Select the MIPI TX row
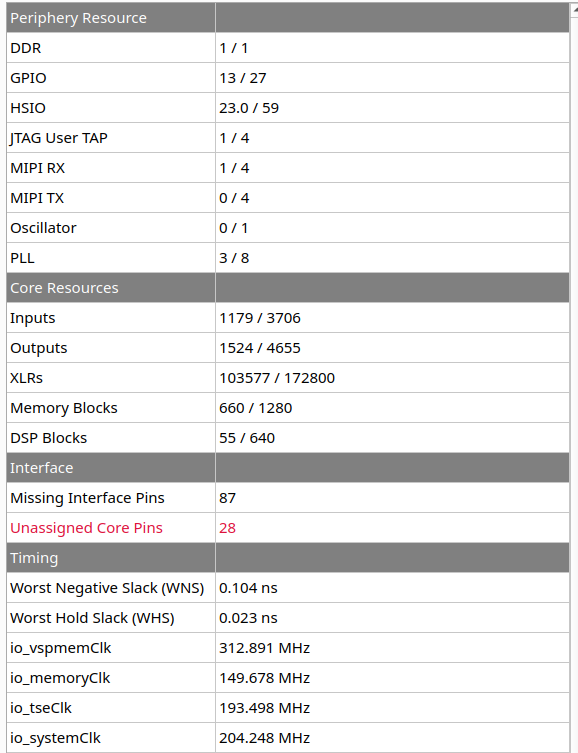 pos(288,198)
